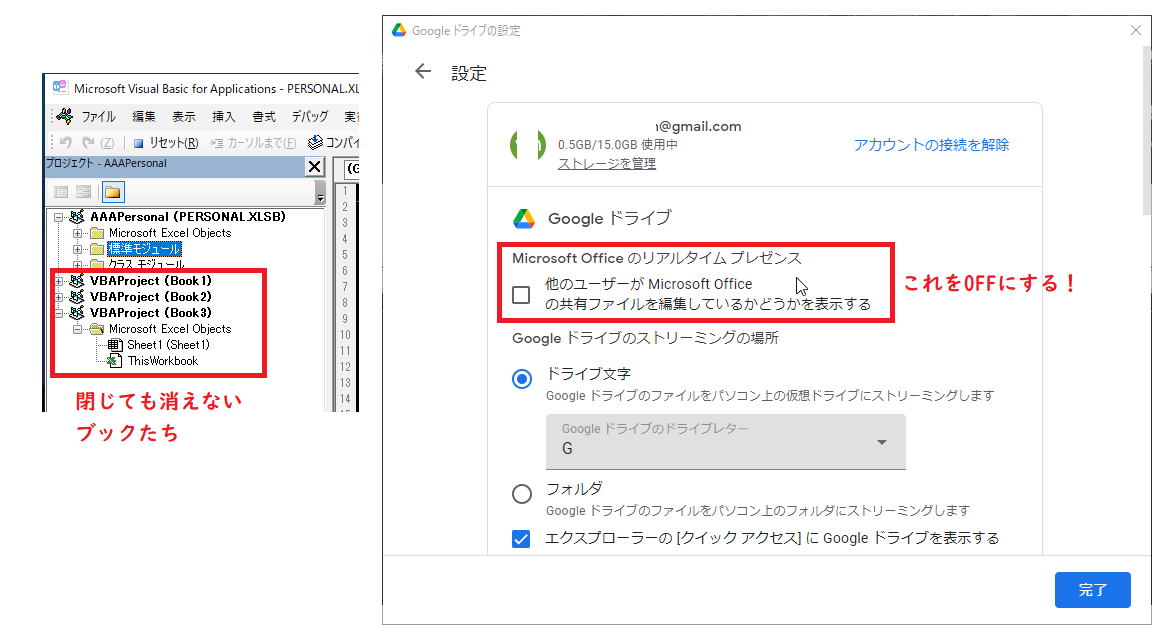Screen dimensions: 1164x635
Task: Expand the 標準モジュール folder node
Action: tap(77, 250)
